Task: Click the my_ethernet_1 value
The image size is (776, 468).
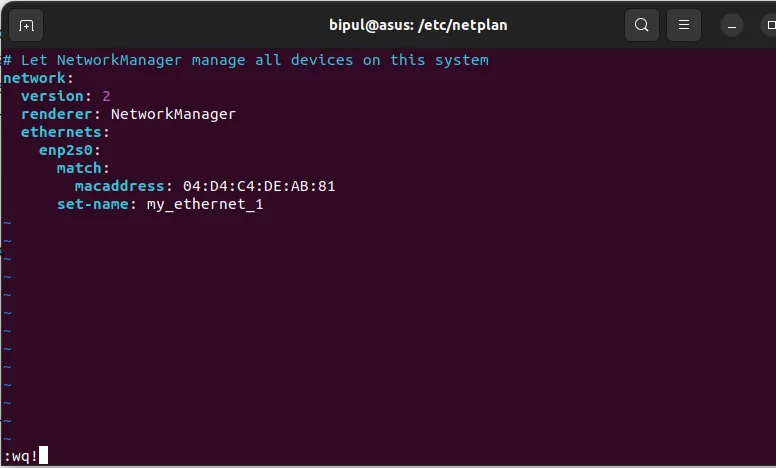Action: pyautogui.click(x=205, y=204)
